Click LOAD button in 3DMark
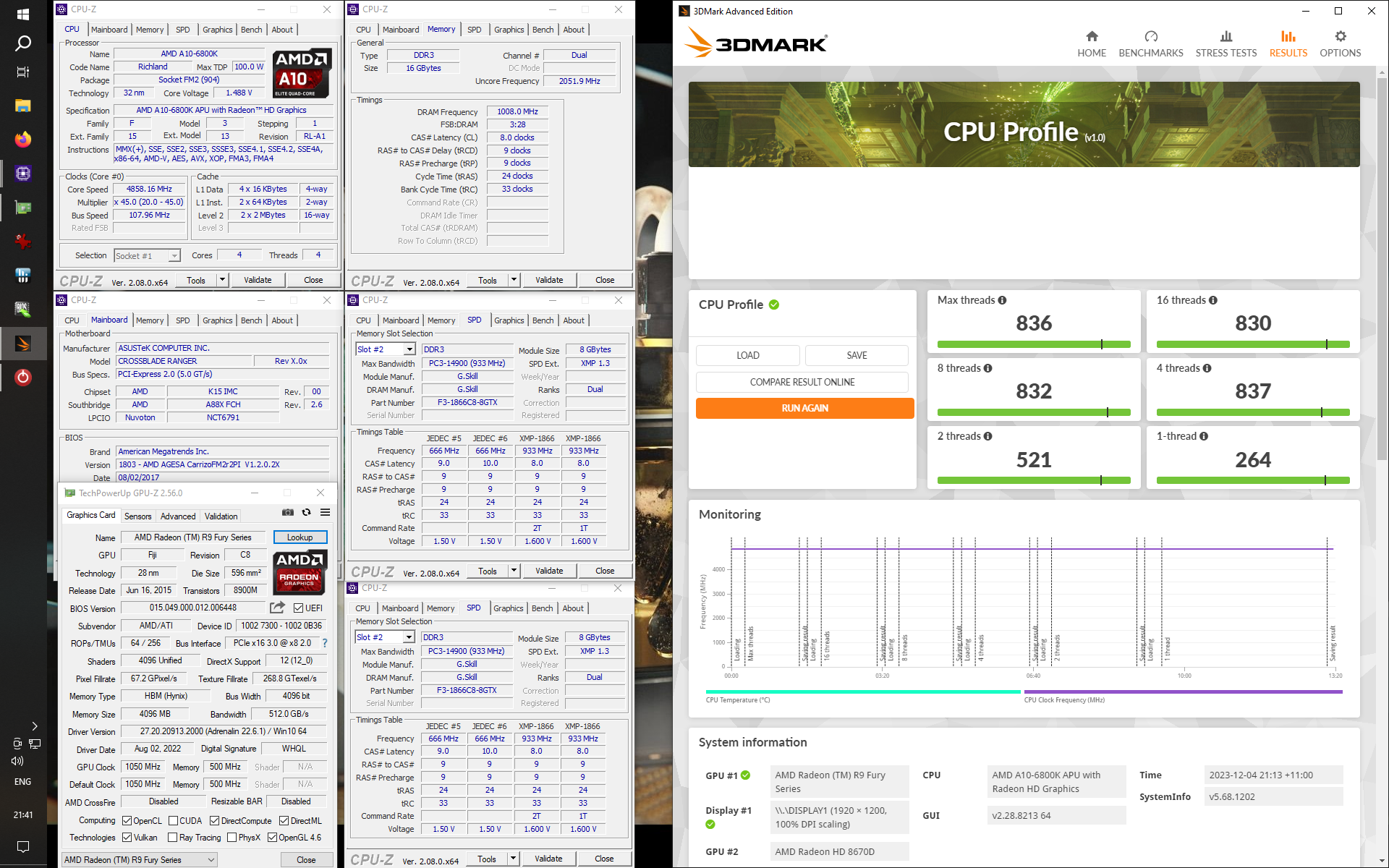 point(748,355)
